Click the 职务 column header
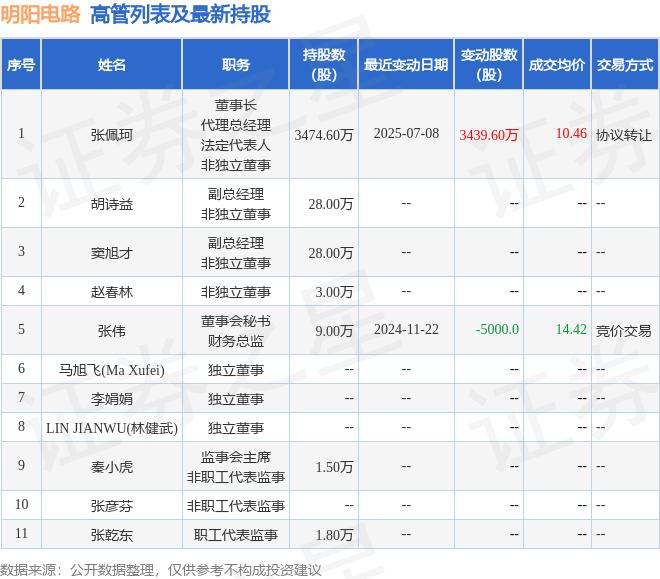 [236, 65]
